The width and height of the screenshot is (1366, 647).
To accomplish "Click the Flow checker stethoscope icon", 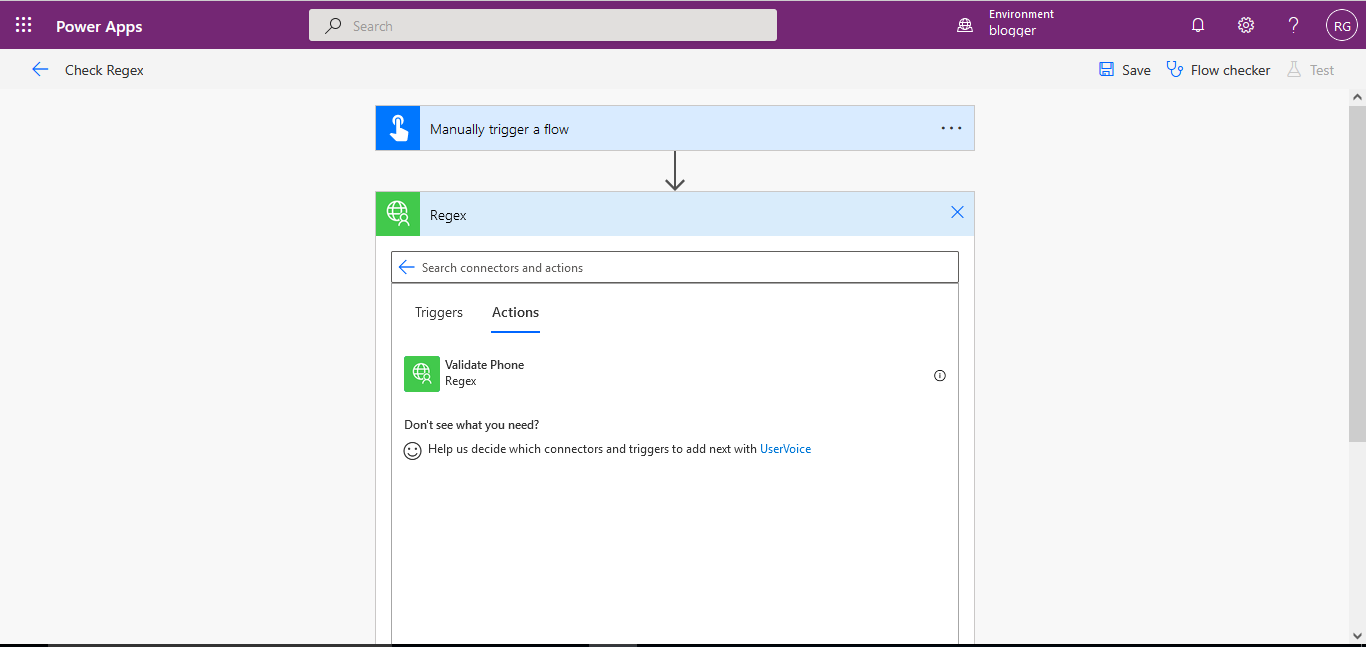I will (x=1175, y=70).
